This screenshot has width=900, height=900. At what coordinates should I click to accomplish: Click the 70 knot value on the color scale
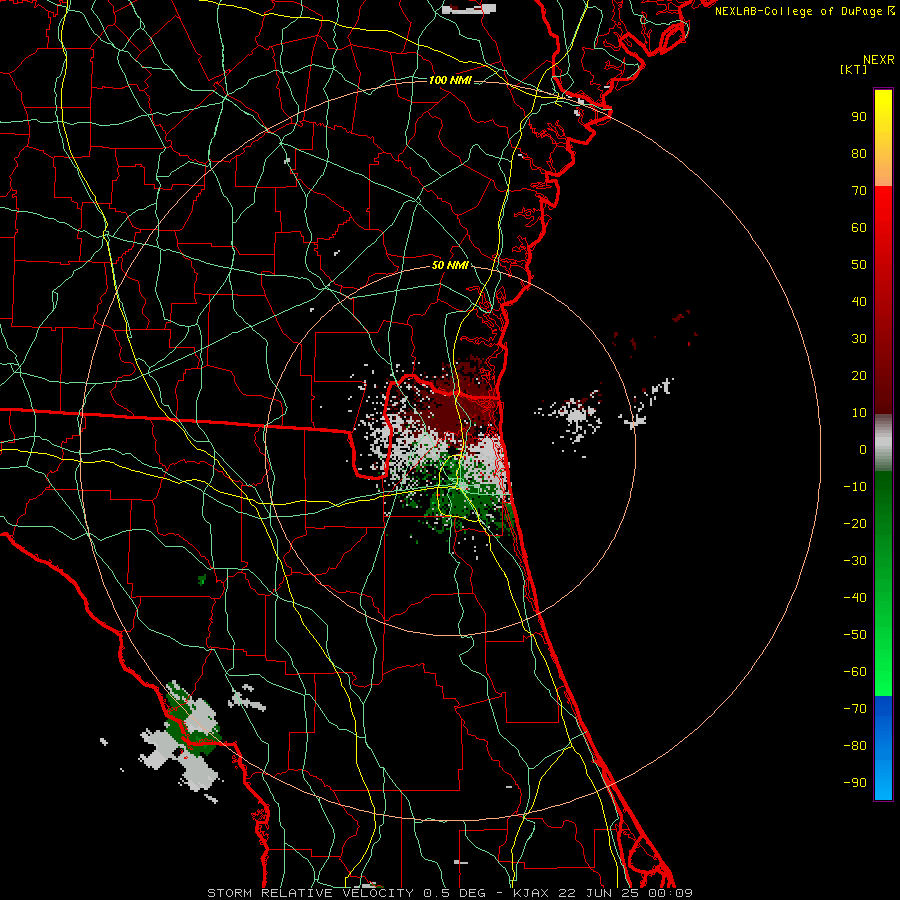pyautogui.click(x=859, y=191)
